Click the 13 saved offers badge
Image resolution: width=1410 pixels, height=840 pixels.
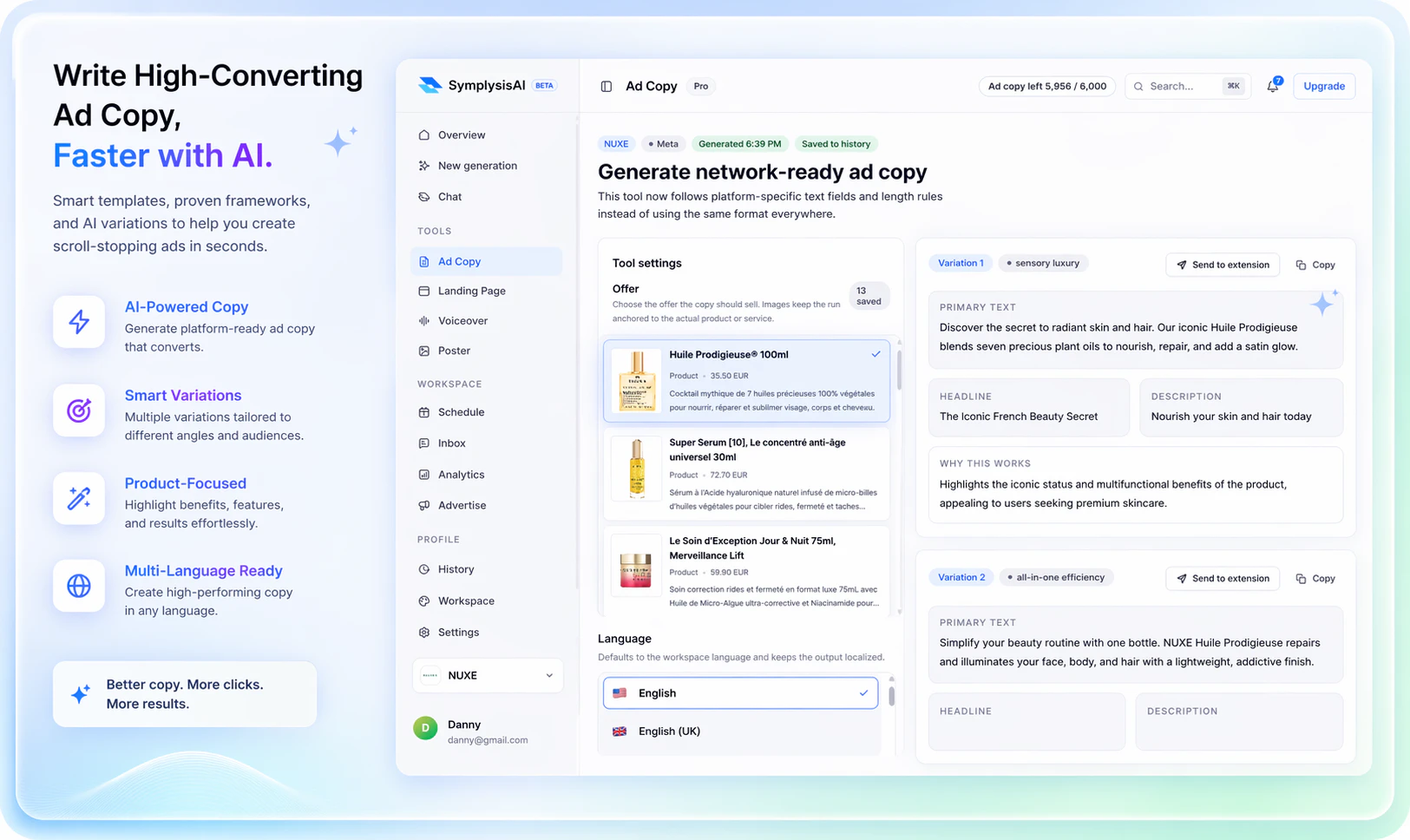pos(869,296)
